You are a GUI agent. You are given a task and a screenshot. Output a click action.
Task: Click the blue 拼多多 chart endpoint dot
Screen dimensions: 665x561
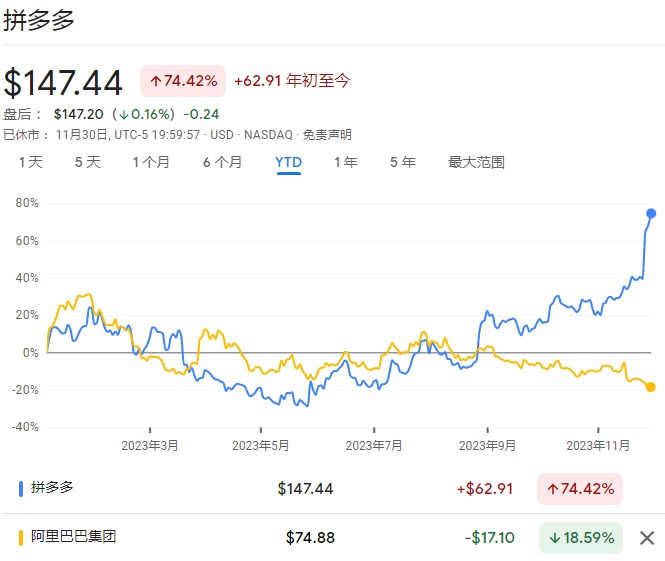651,213
